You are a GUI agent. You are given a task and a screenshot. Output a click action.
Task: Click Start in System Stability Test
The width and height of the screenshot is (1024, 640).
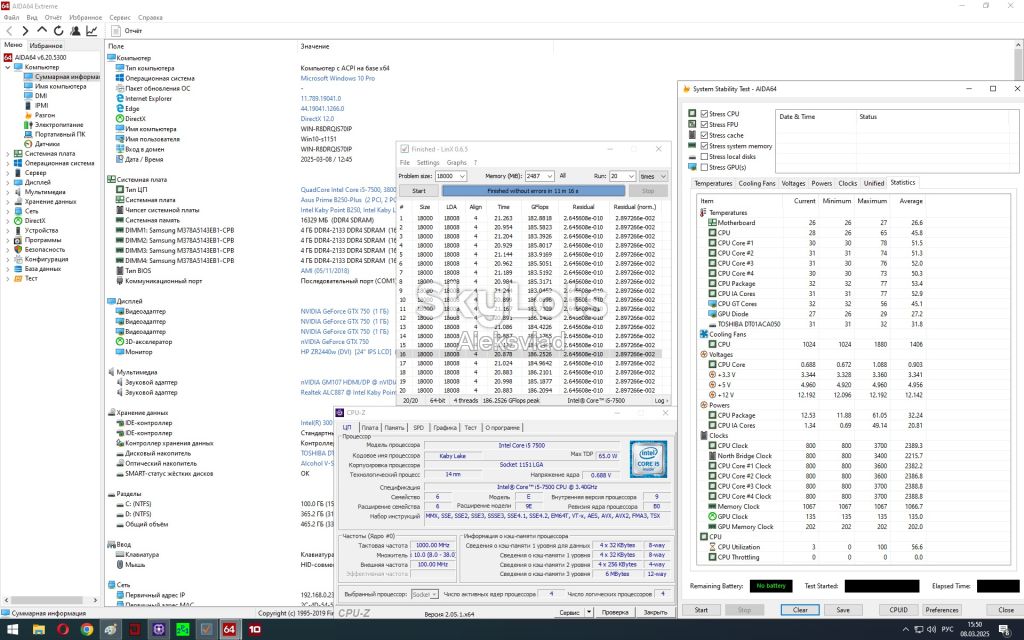701,610
